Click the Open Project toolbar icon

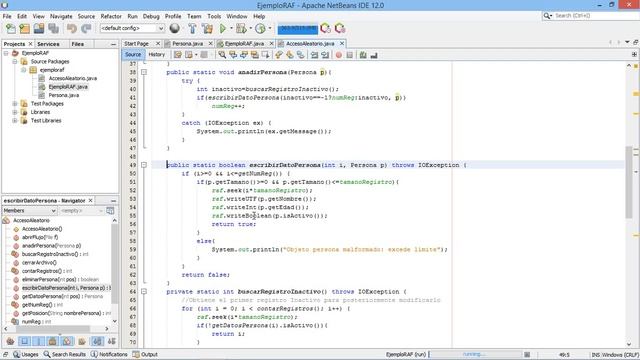pyautogui.click(x=39, y=29)
